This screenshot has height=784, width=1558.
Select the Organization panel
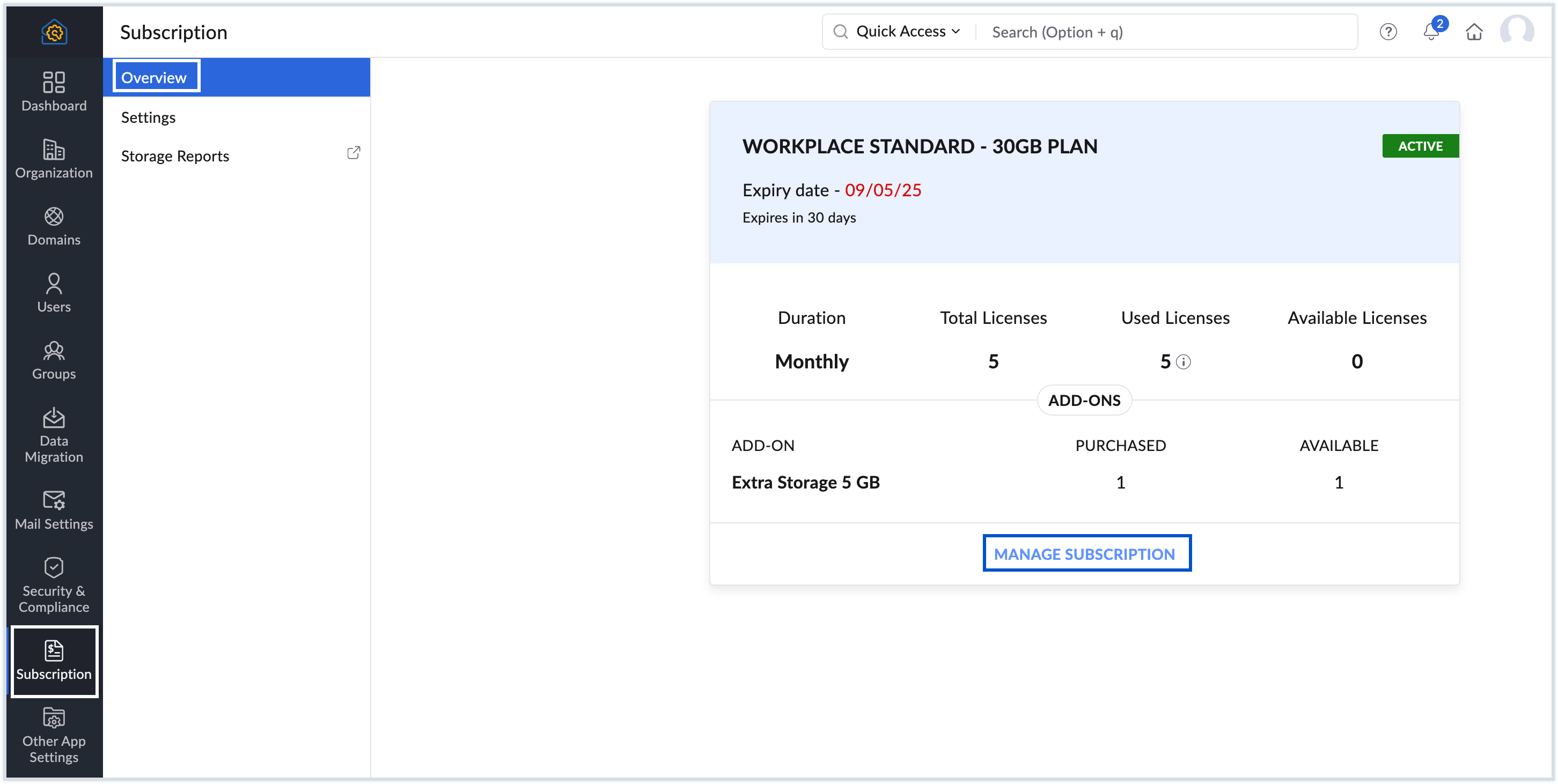point(53,159)
